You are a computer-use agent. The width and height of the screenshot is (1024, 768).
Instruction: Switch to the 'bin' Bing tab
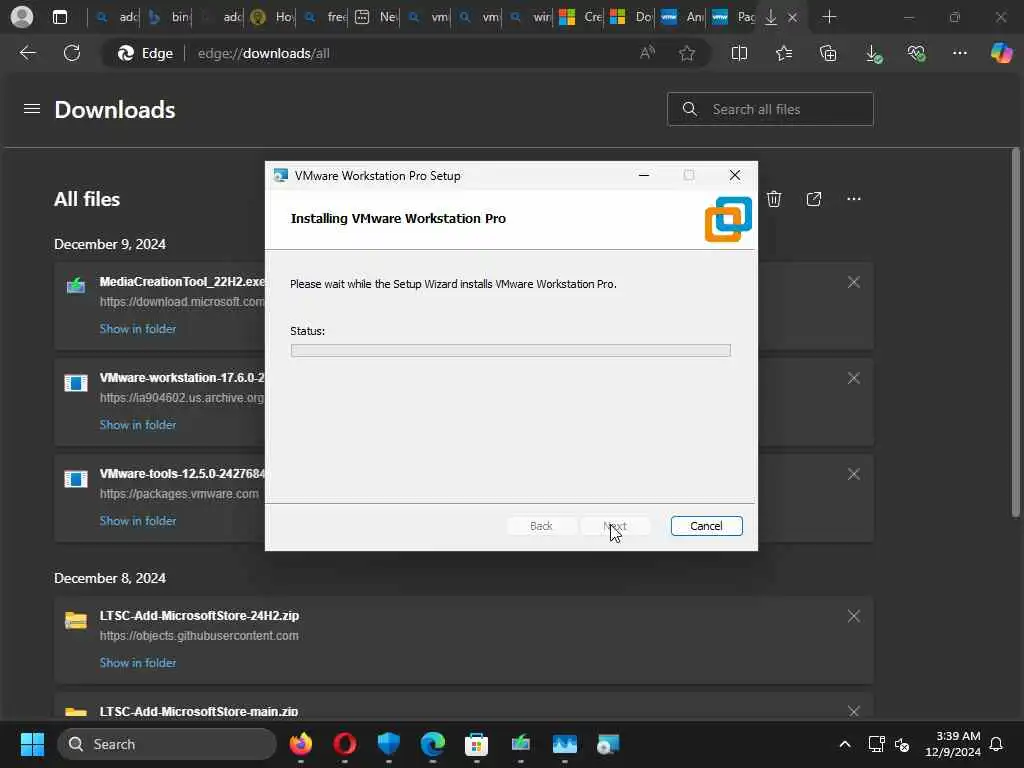(x=168, y=17)
